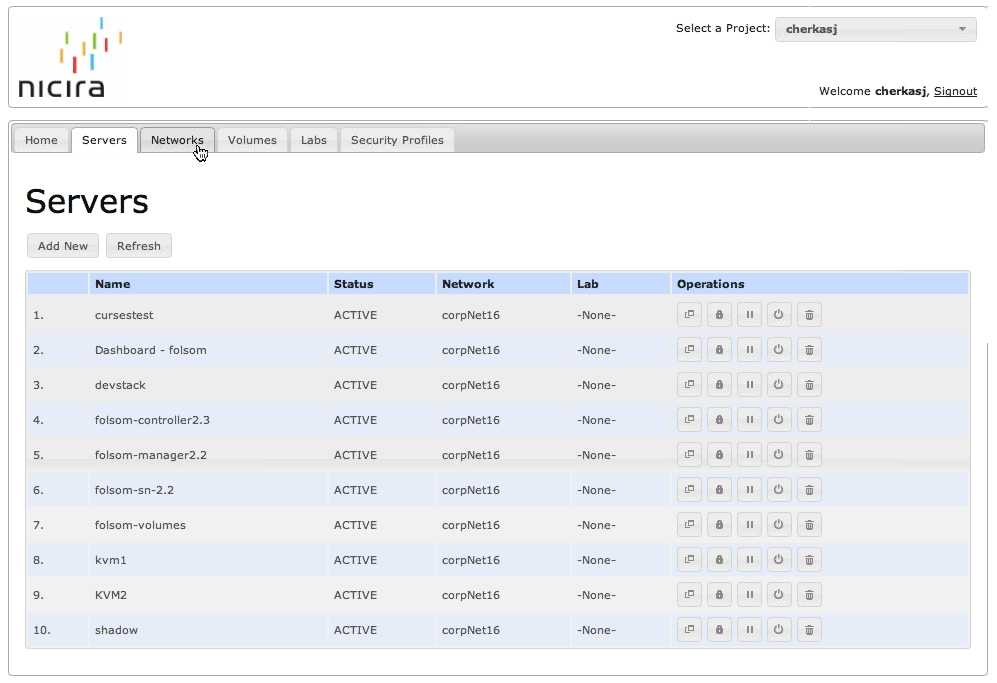
Task: Pause the folsom-sn-2.2 server
Action: (x=750, y=490)
